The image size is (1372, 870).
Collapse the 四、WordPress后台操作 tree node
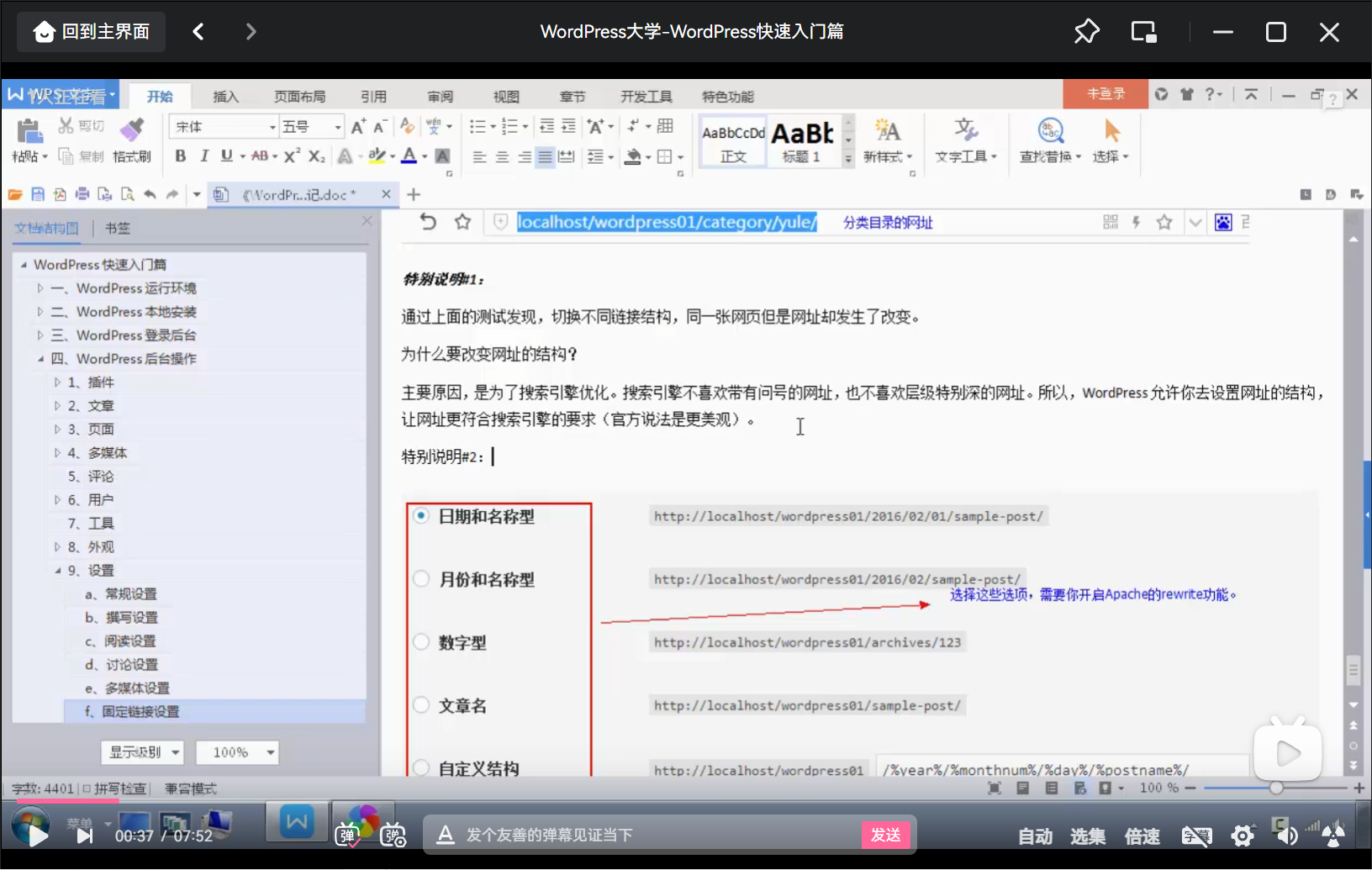(x=40, y=359)
